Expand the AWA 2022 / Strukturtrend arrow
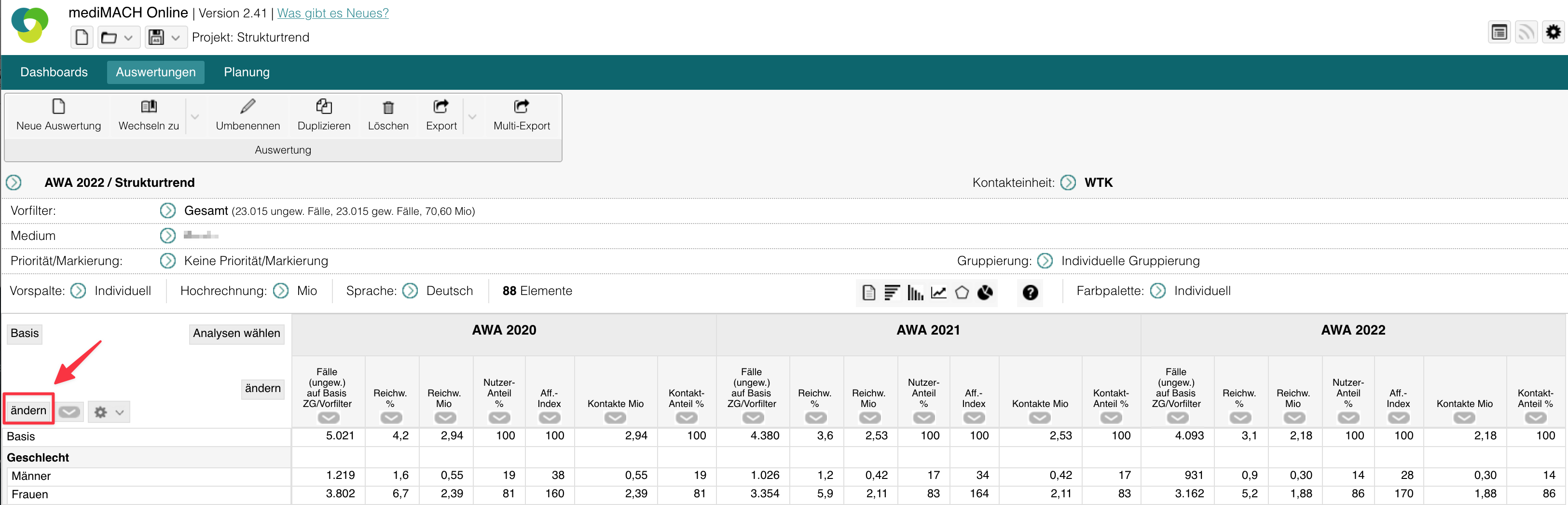Viewport: 1568px width, 505px height. click(14, 183)
